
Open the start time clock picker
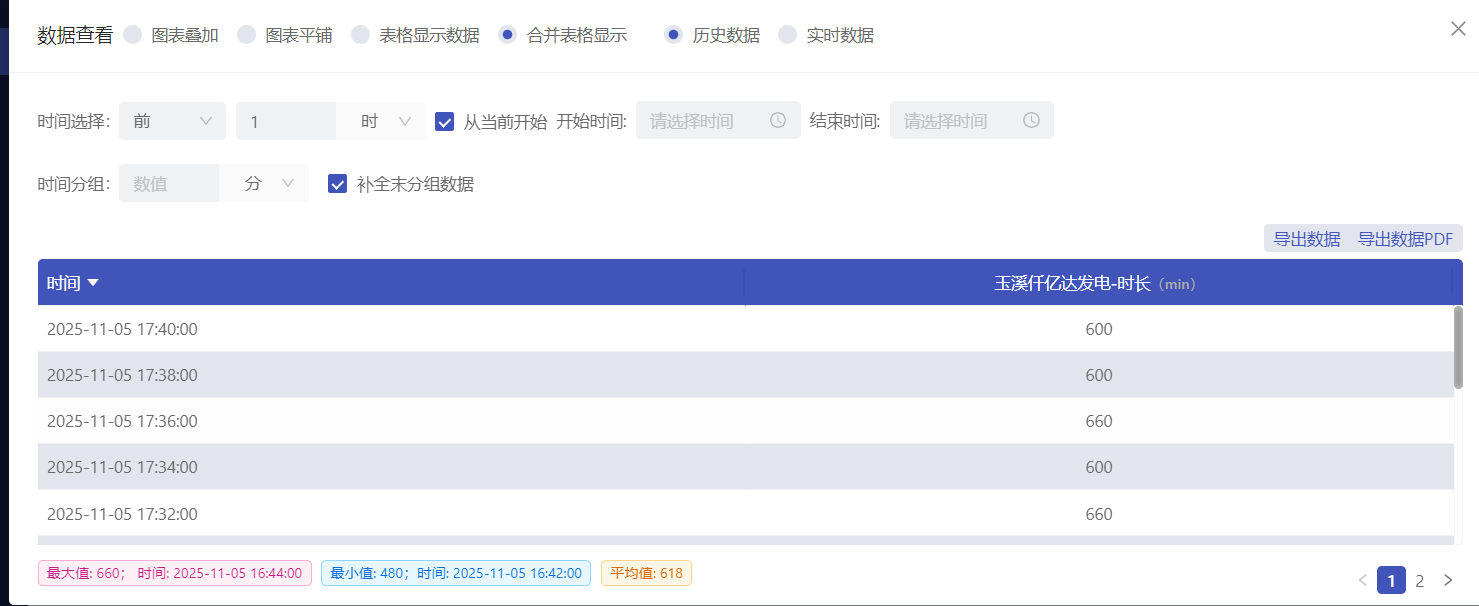[x=778, y=120]
